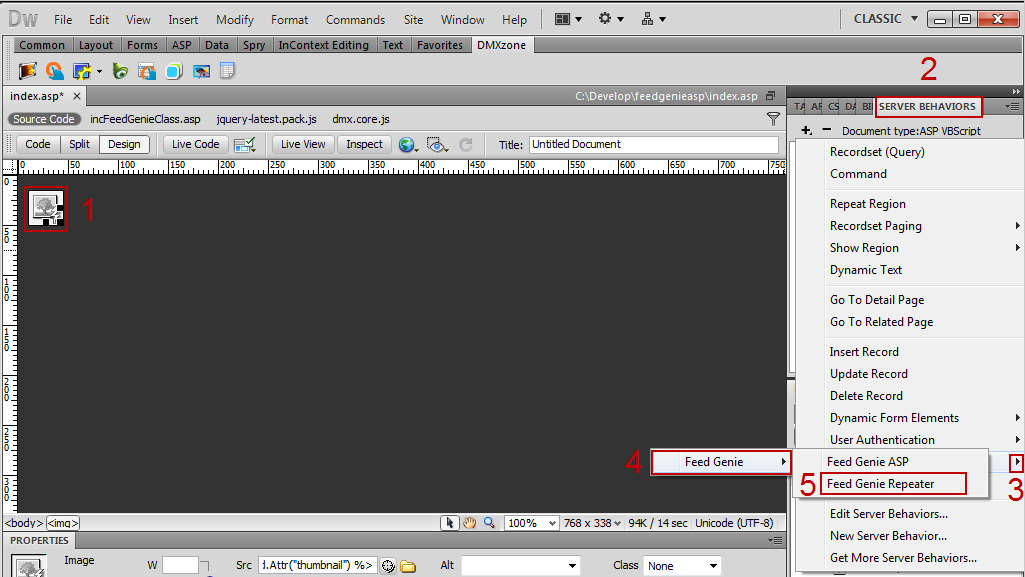Open the Visual Aids eye icon
Viewport: 1025px width, 577px height.
[x=437, y=144]
